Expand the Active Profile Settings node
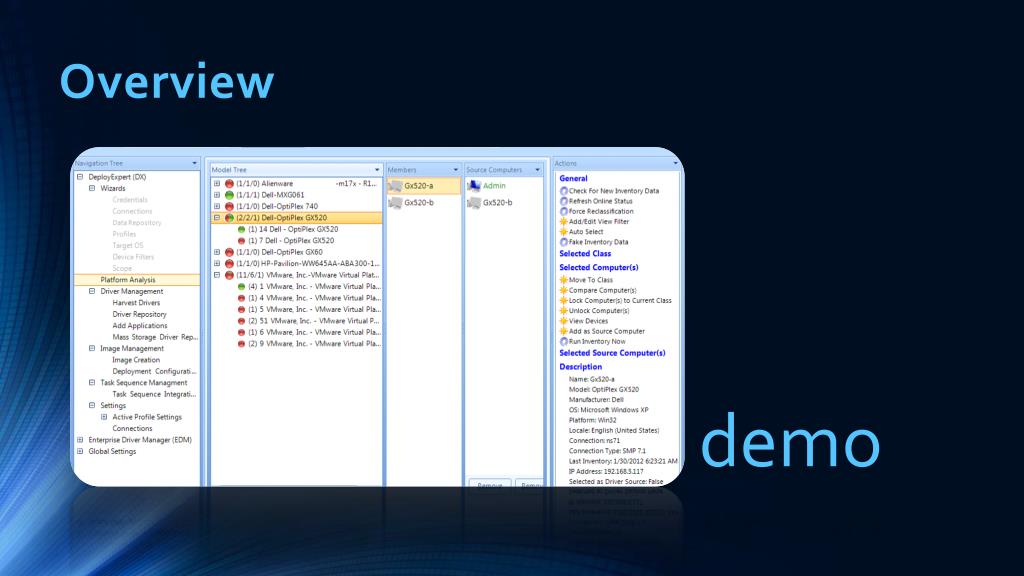The height and width of the screenshot is (576, 1024). tap(104, 417)
